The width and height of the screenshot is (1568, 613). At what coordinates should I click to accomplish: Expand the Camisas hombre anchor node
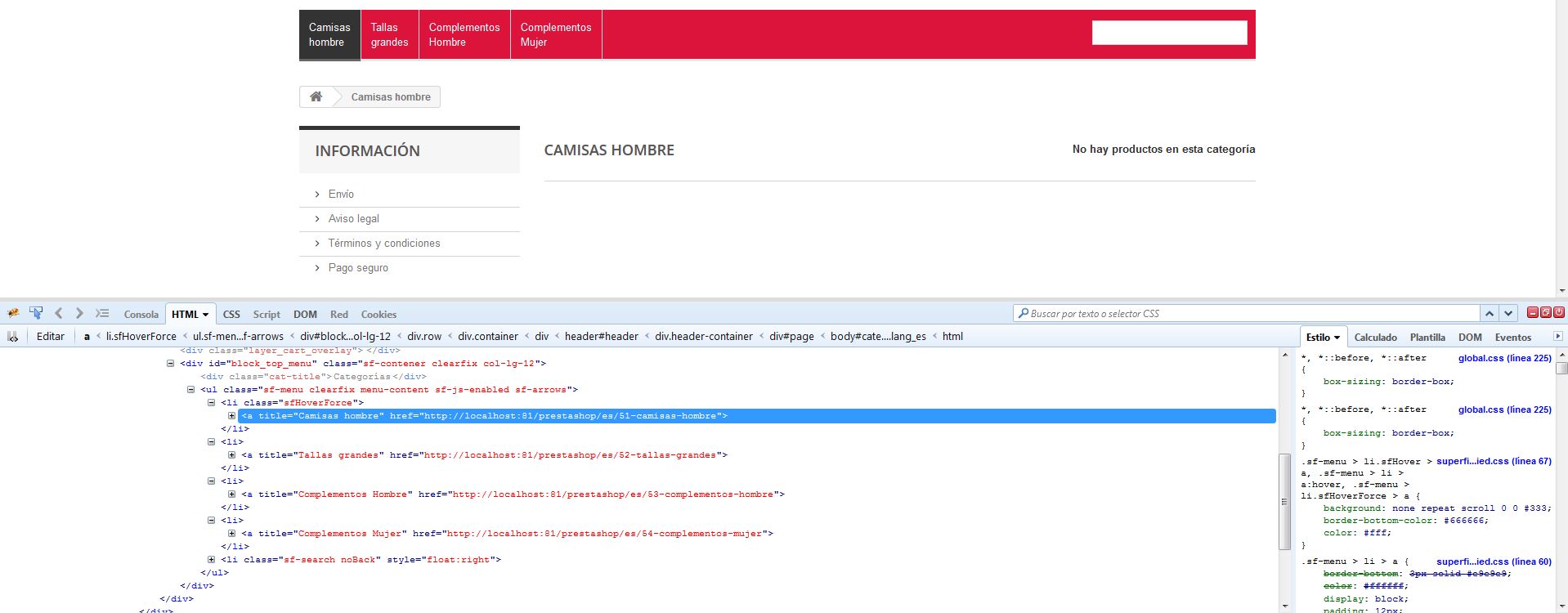232,415
